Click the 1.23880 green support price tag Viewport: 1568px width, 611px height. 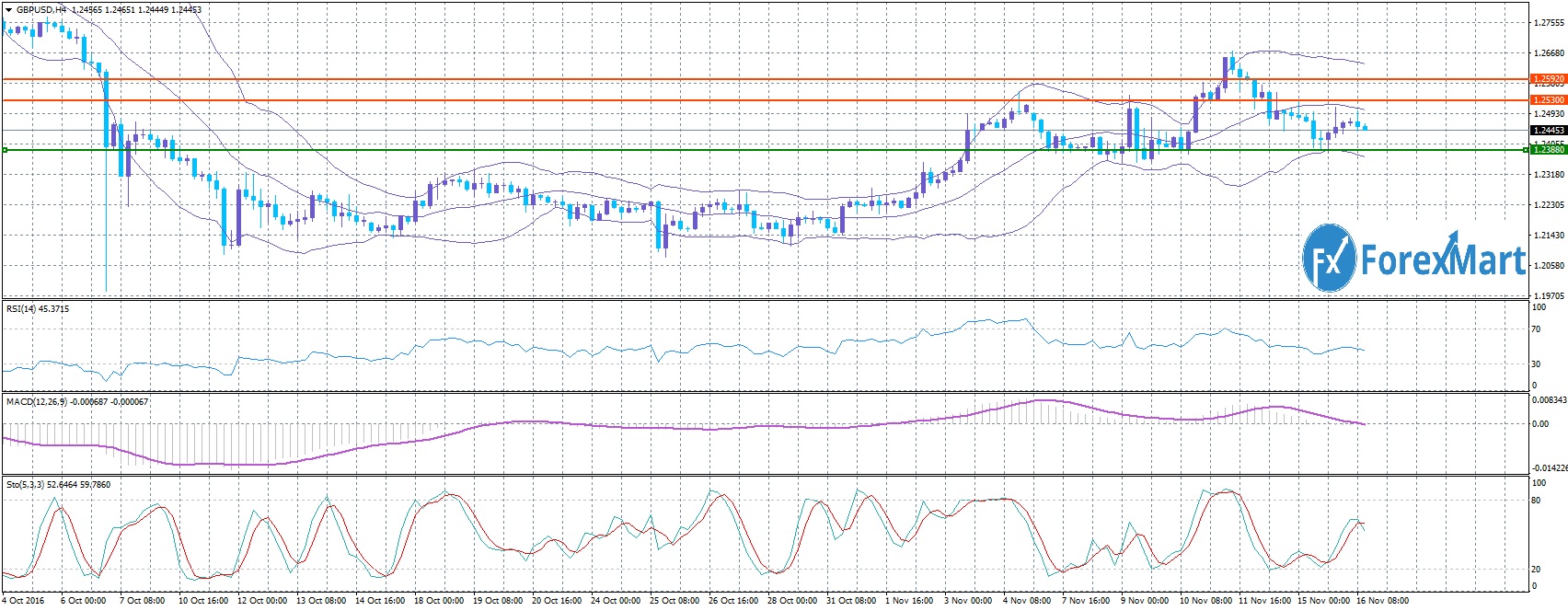tap(1547, 150)
